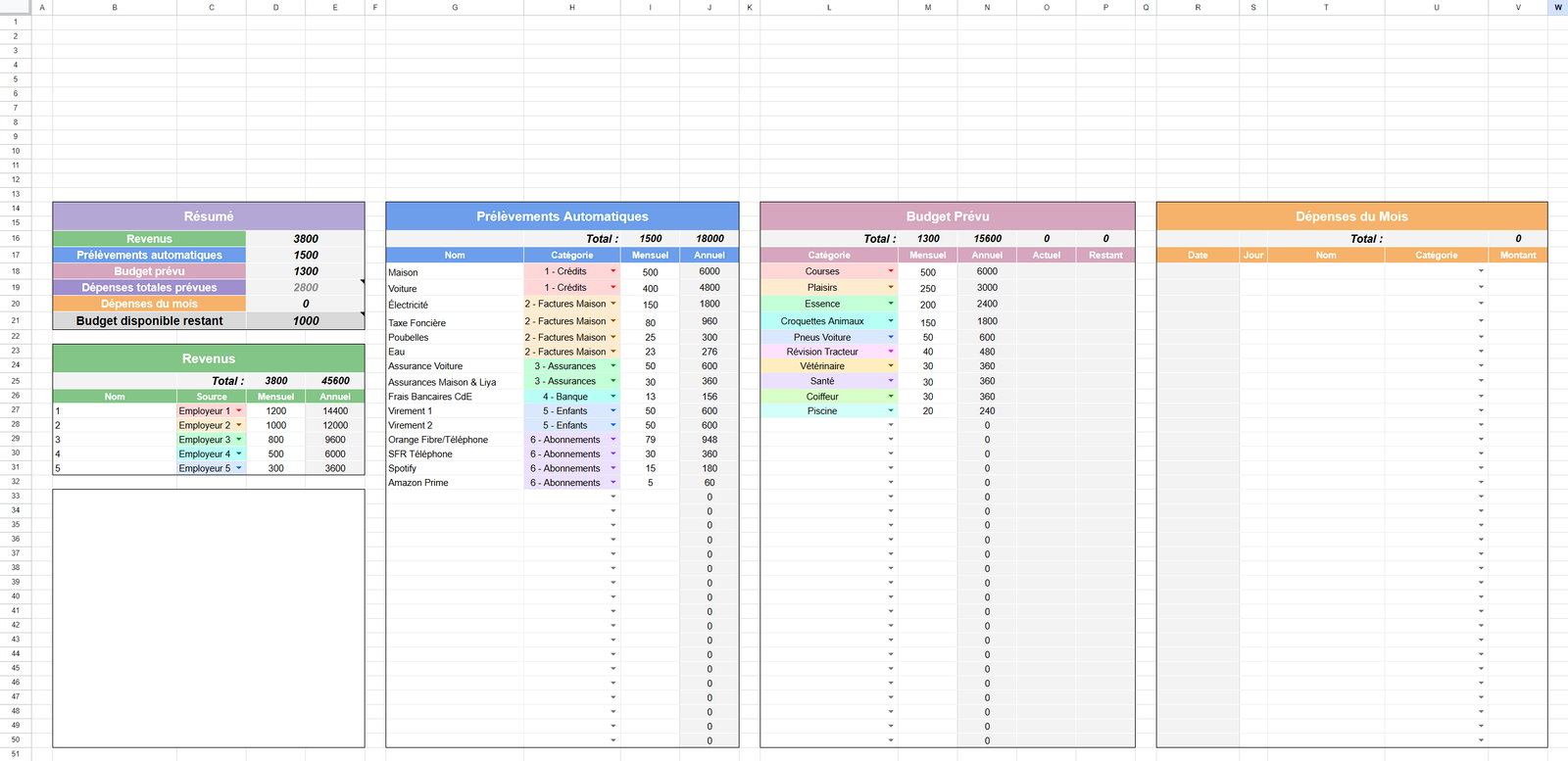Open the Employeur 1 source dropdown

pyautogui.click(x=239, y=411)
